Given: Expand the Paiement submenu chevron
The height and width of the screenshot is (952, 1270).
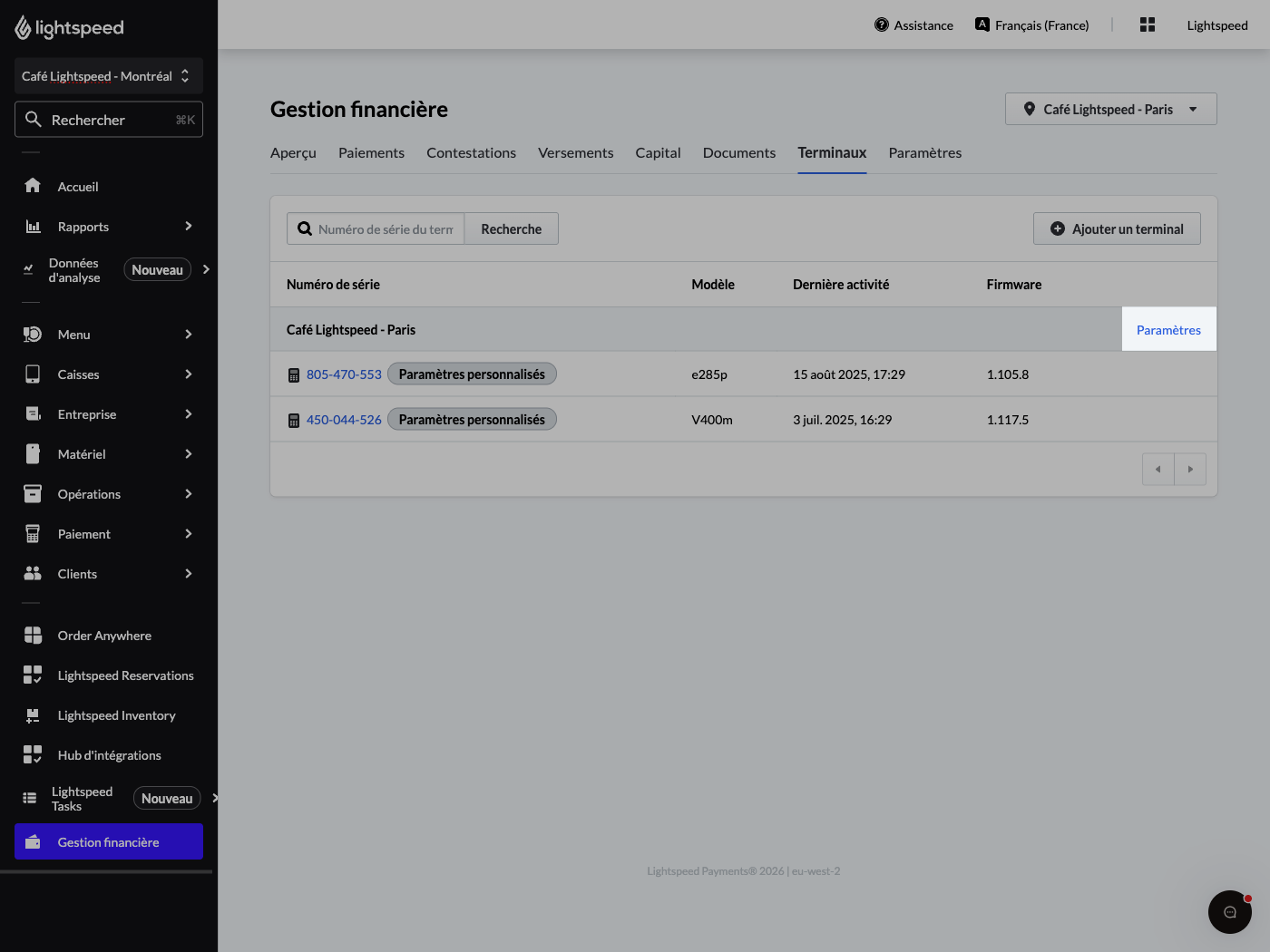Looking at the screenshot, I should coord(189,534).
